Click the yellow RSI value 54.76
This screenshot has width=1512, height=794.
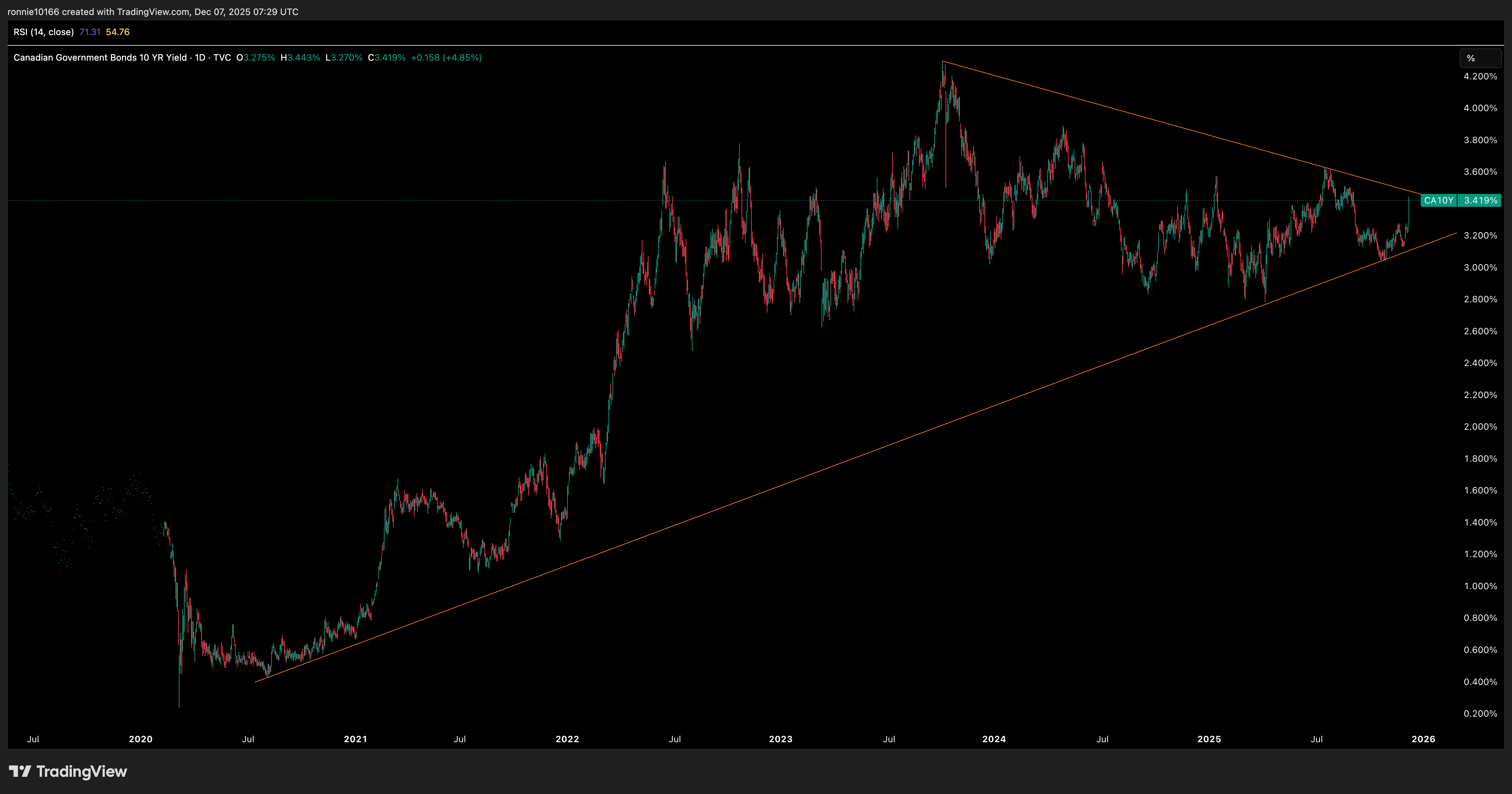point(118,32)
